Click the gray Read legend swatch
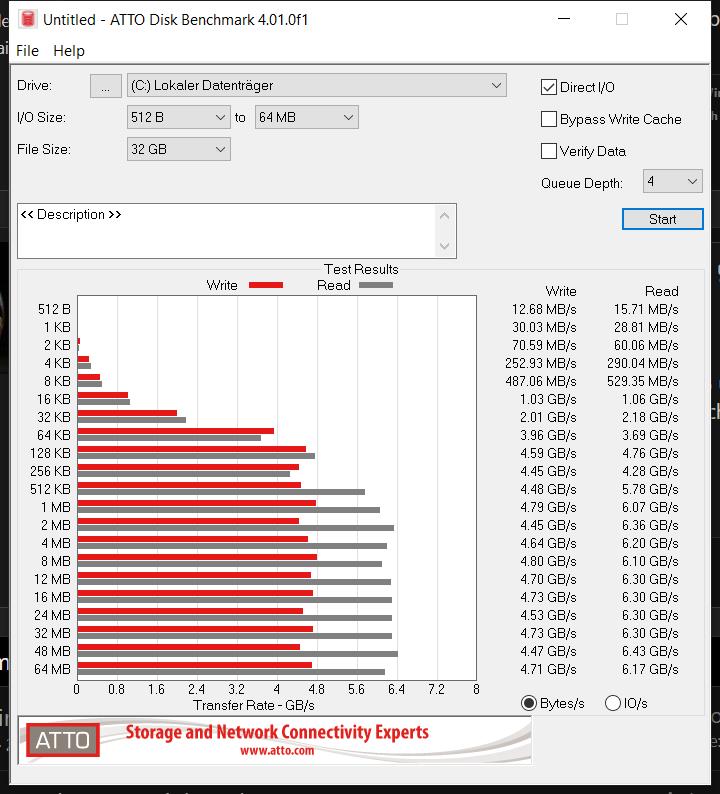 tap(376, 285)
